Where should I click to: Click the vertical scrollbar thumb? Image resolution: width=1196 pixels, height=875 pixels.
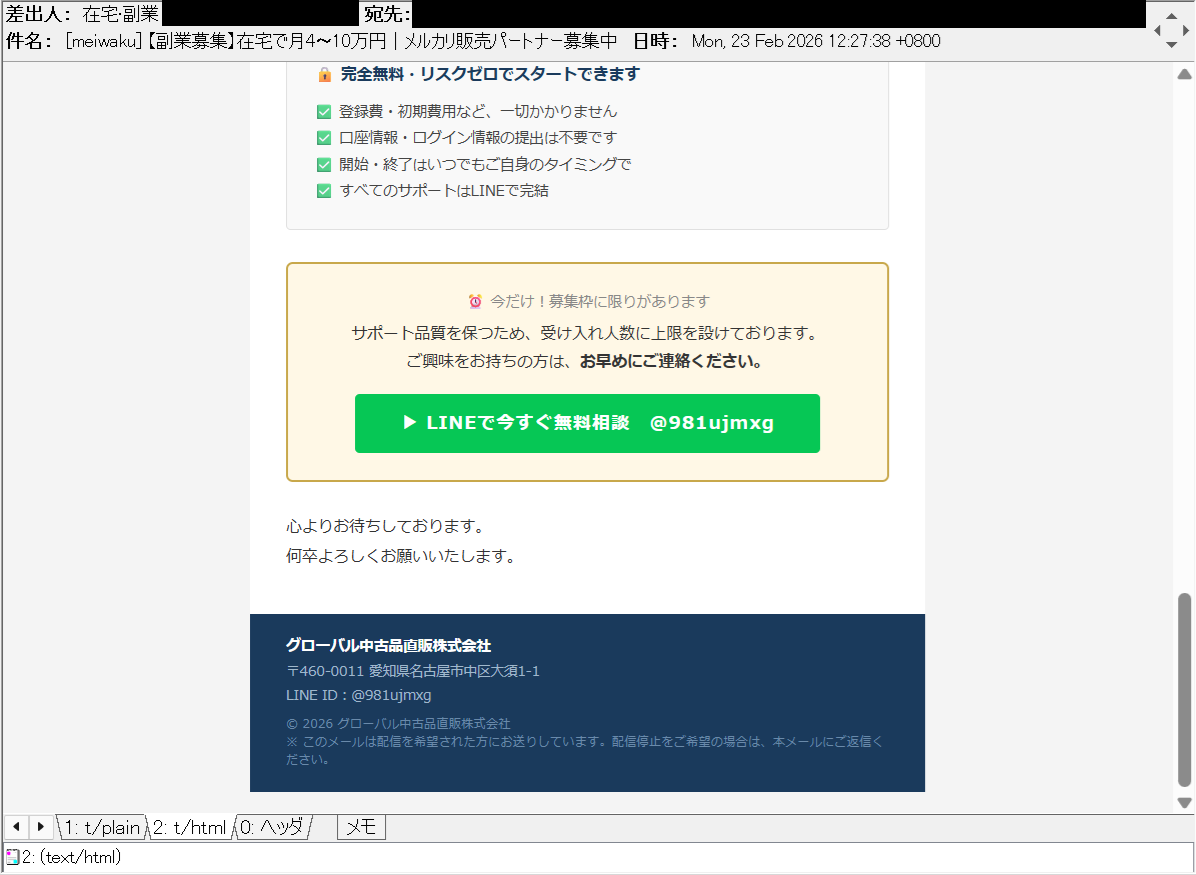click(1185, 690)
